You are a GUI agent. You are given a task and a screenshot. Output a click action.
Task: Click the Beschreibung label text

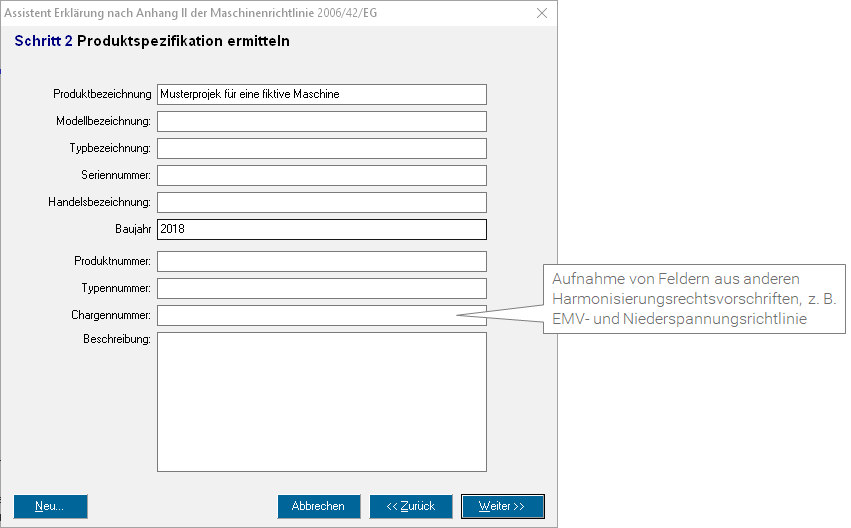(116, 340)
